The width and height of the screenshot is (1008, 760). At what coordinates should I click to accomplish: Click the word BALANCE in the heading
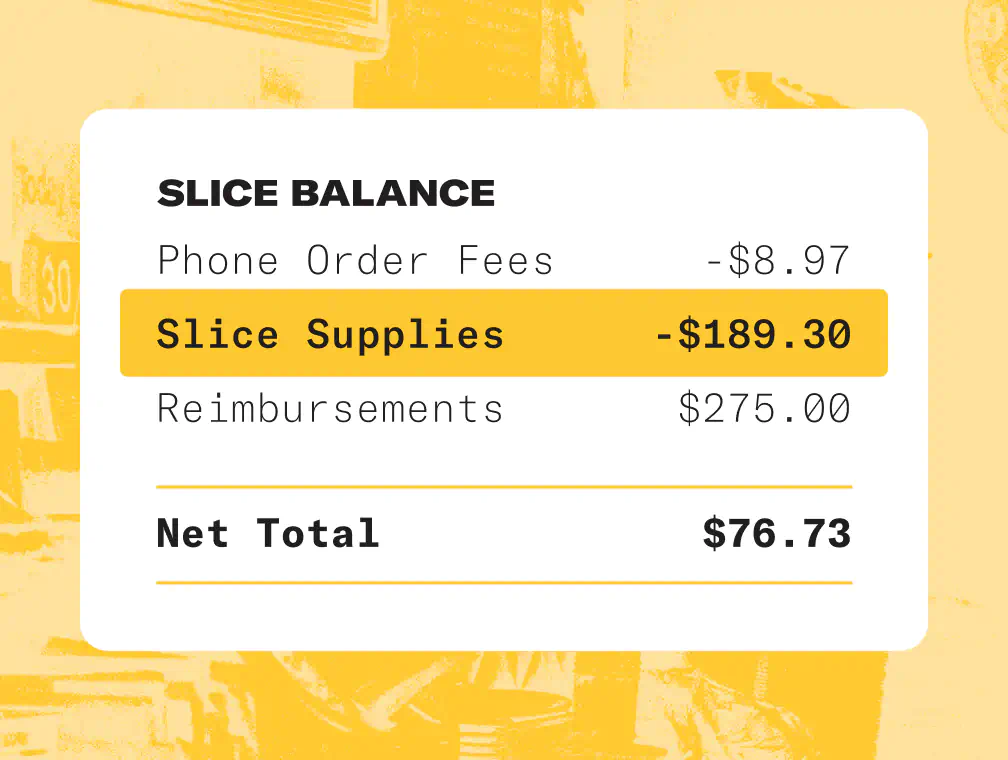[393, 193]
